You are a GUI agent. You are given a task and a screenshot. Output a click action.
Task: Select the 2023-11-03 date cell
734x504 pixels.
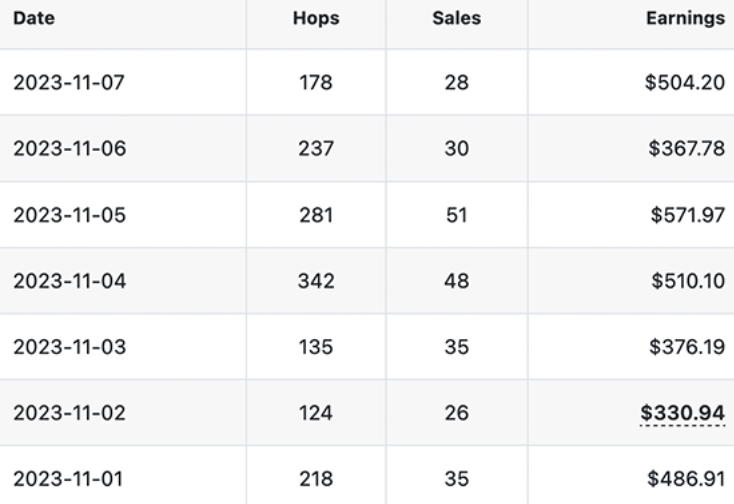pyautogui.click(x=70, y=347)
